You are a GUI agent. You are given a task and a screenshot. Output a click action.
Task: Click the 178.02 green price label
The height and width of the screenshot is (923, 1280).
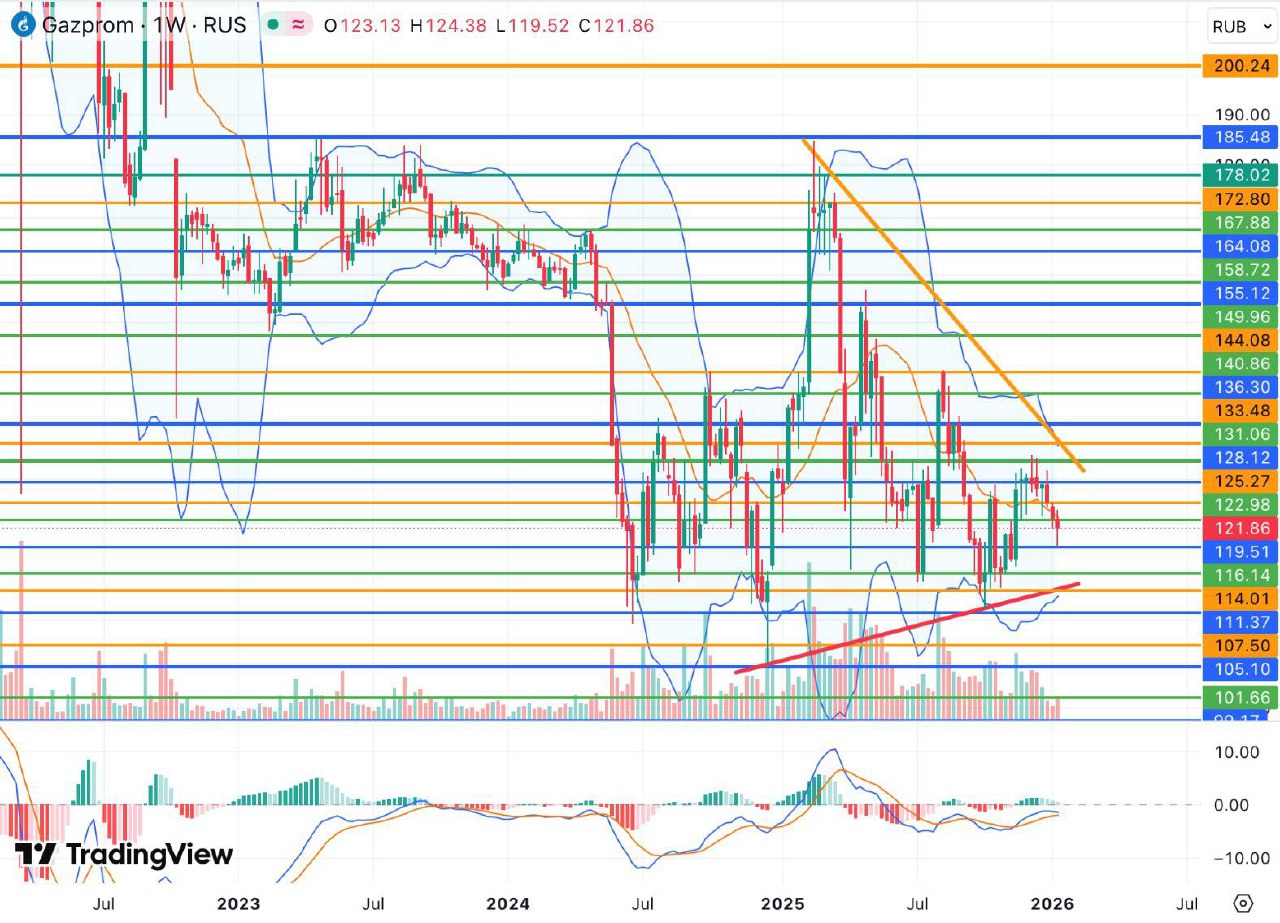point(1238,175)
